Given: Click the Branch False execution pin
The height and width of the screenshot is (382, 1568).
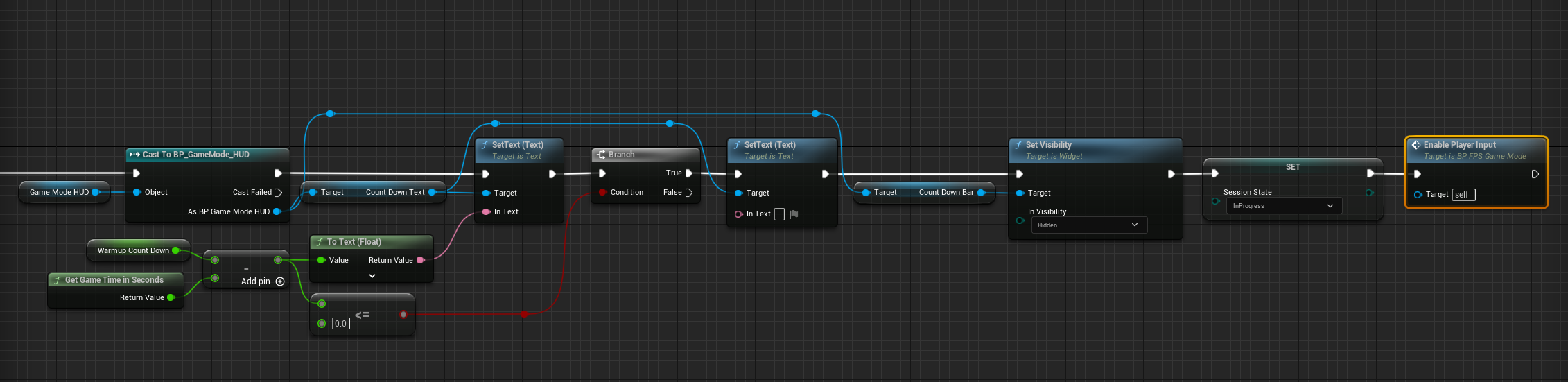Looking at the screenshot, I should pyautogui.click(x=689, y=193).
